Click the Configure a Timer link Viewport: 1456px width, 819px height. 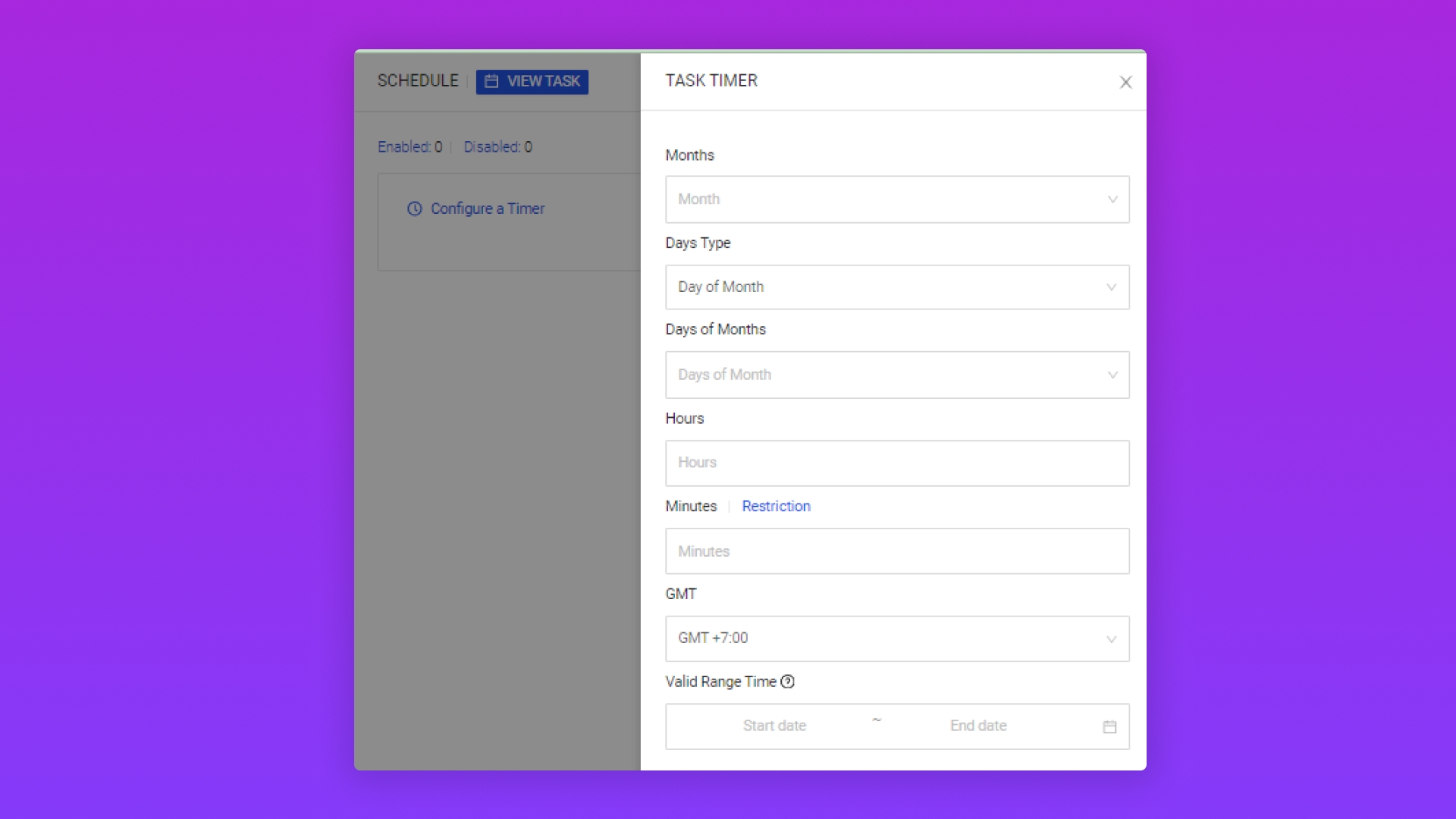coord(488,209)
